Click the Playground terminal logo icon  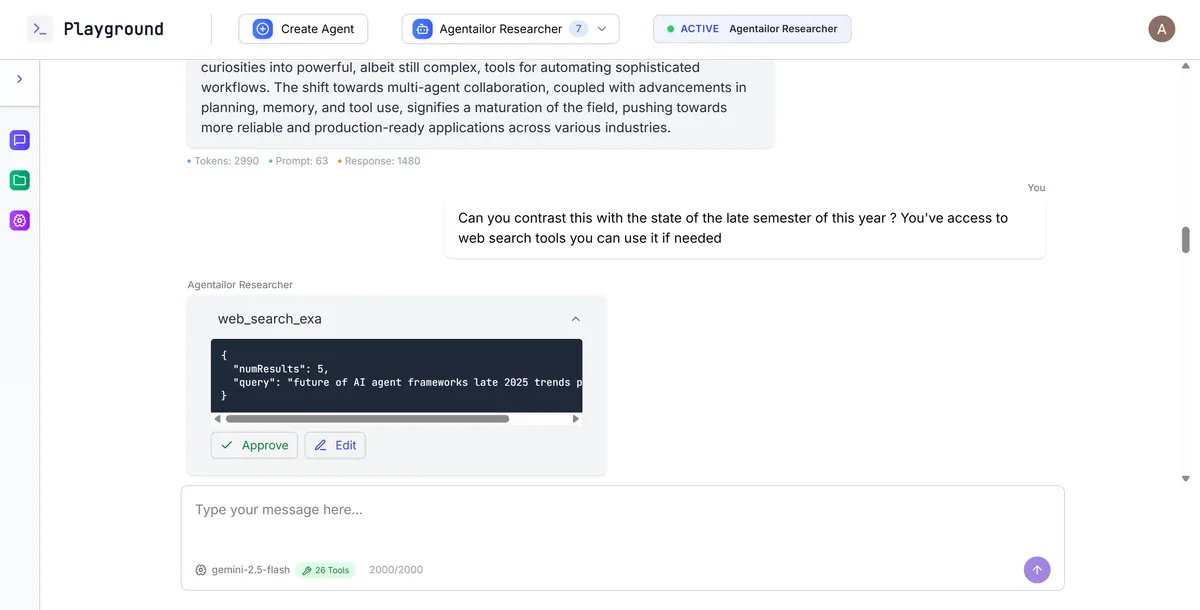[40, 29]
